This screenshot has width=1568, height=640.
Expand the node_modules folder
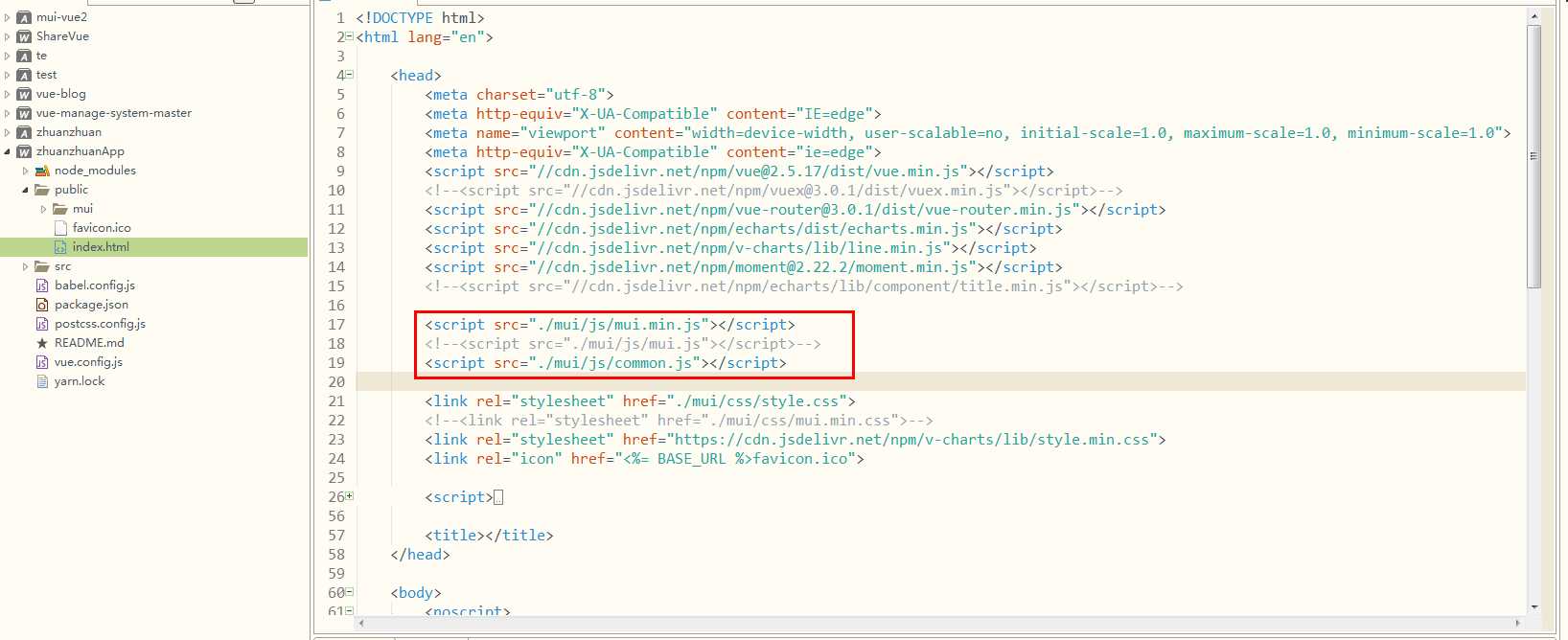tap(26, 171)
